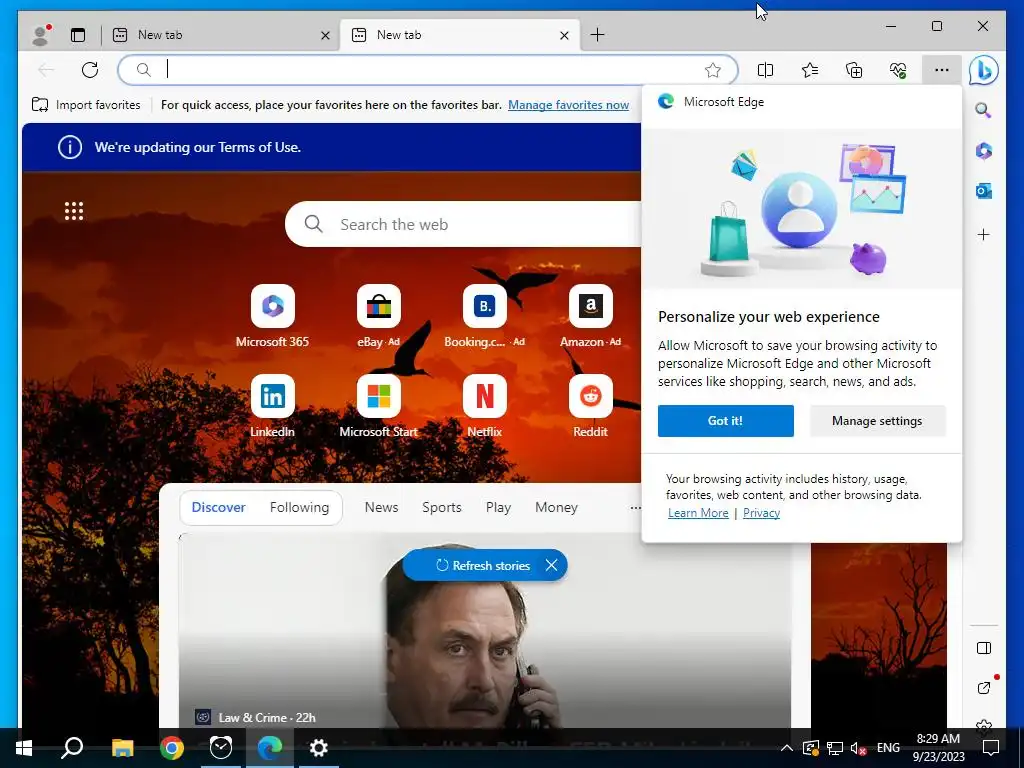
Task: Select the Discover feed tab
Action: pos(219,507)
